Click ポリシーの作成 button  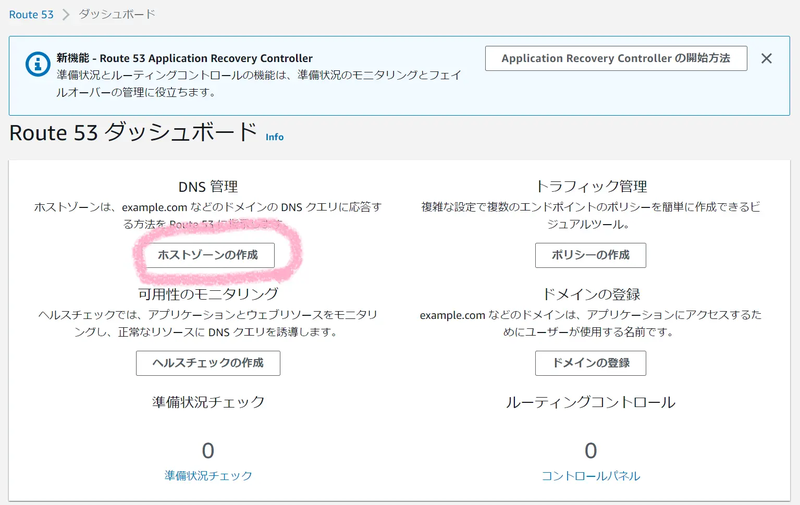click(x=590, y=255)
